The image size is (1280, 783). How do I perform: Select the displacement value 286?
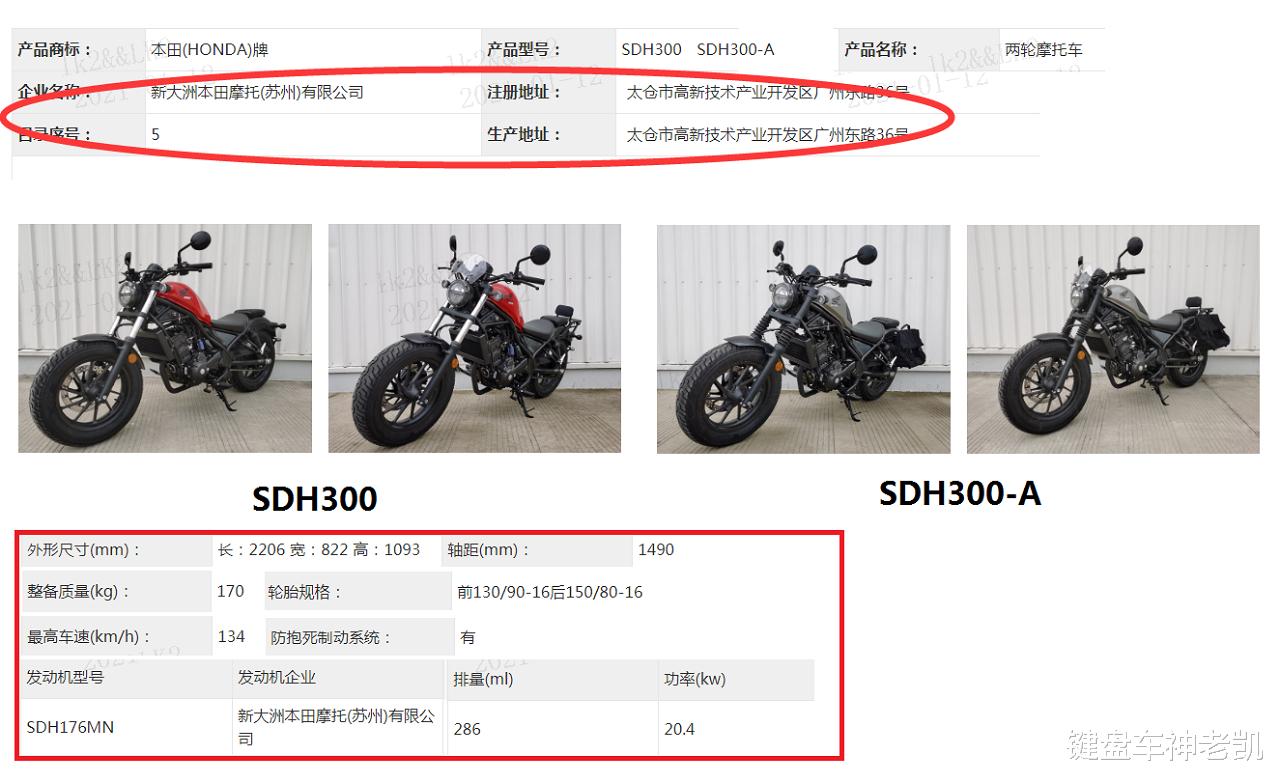point(467,729)
